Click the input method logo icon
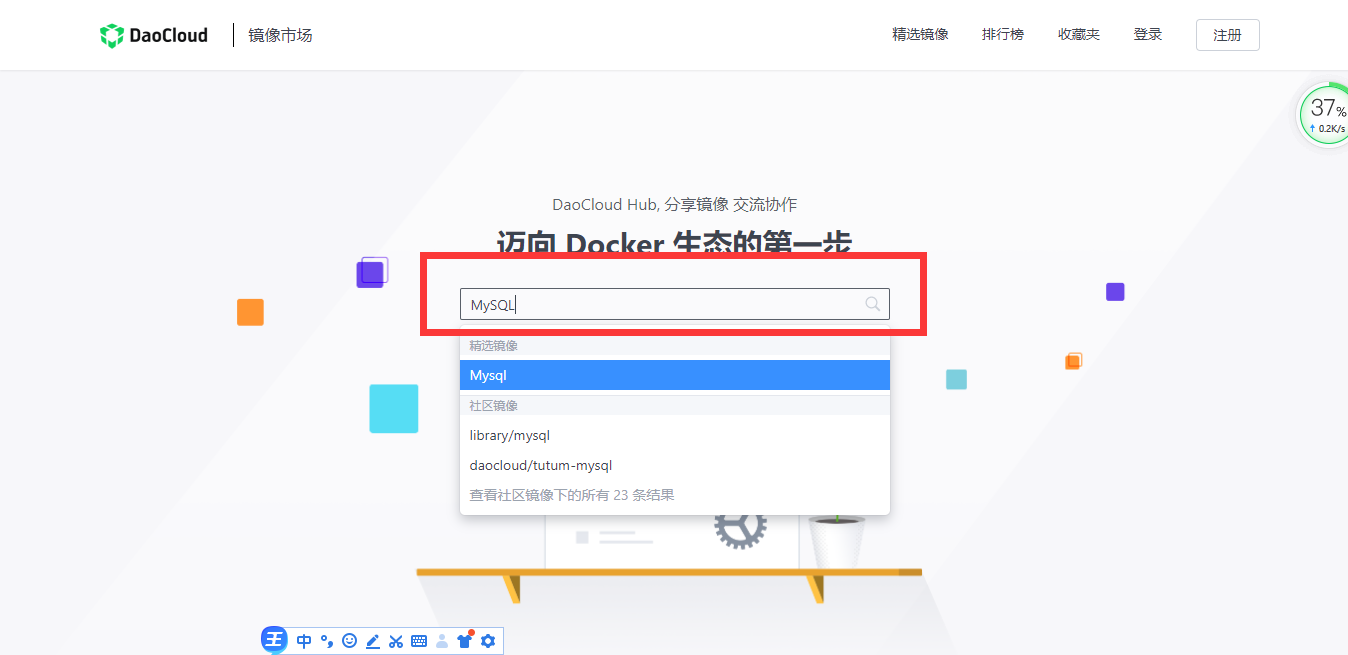1348x655 pixels. point(274,640)
